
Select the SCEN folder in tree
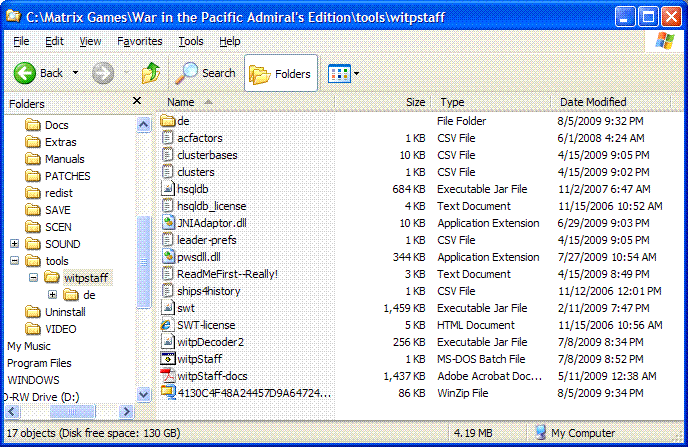point(48,227)
